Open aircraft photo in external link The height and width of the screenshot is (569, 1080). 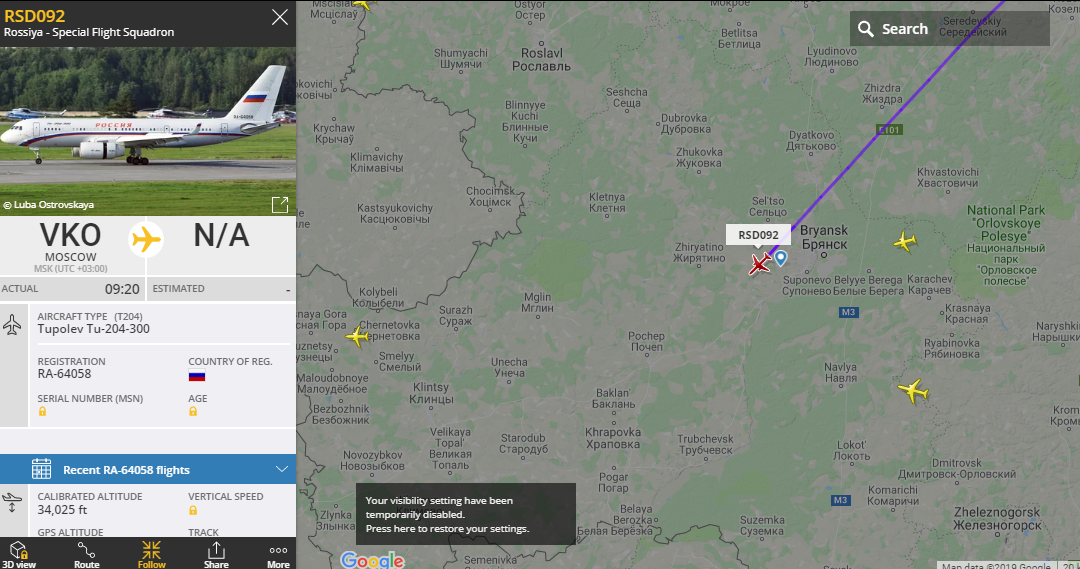click(x=280, y=205)
